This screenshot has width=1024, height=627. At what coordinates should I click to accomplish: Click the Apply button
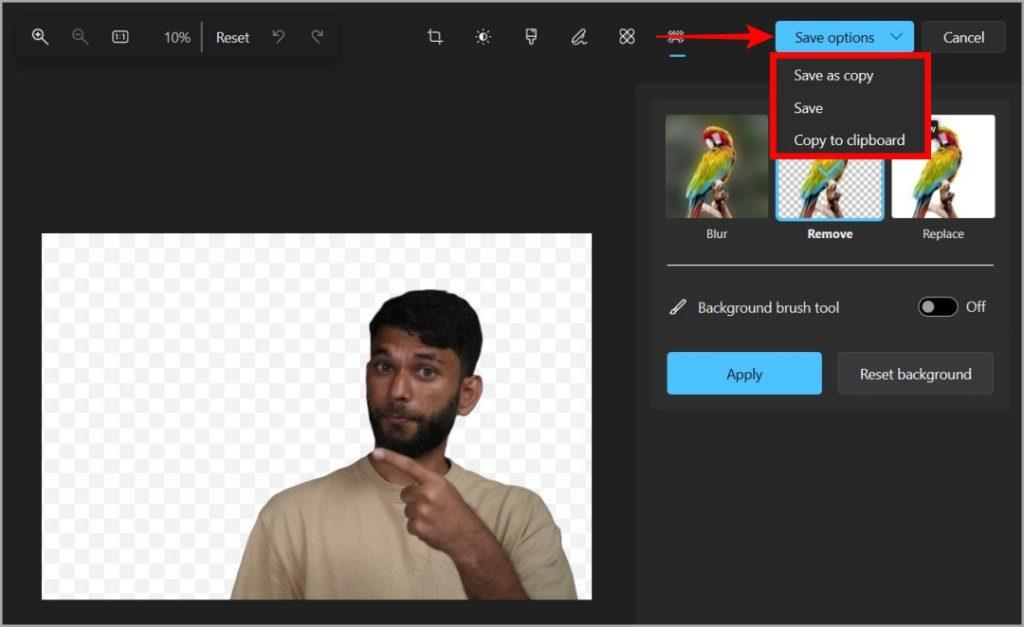pyautogui.click(x=744, y=374)
